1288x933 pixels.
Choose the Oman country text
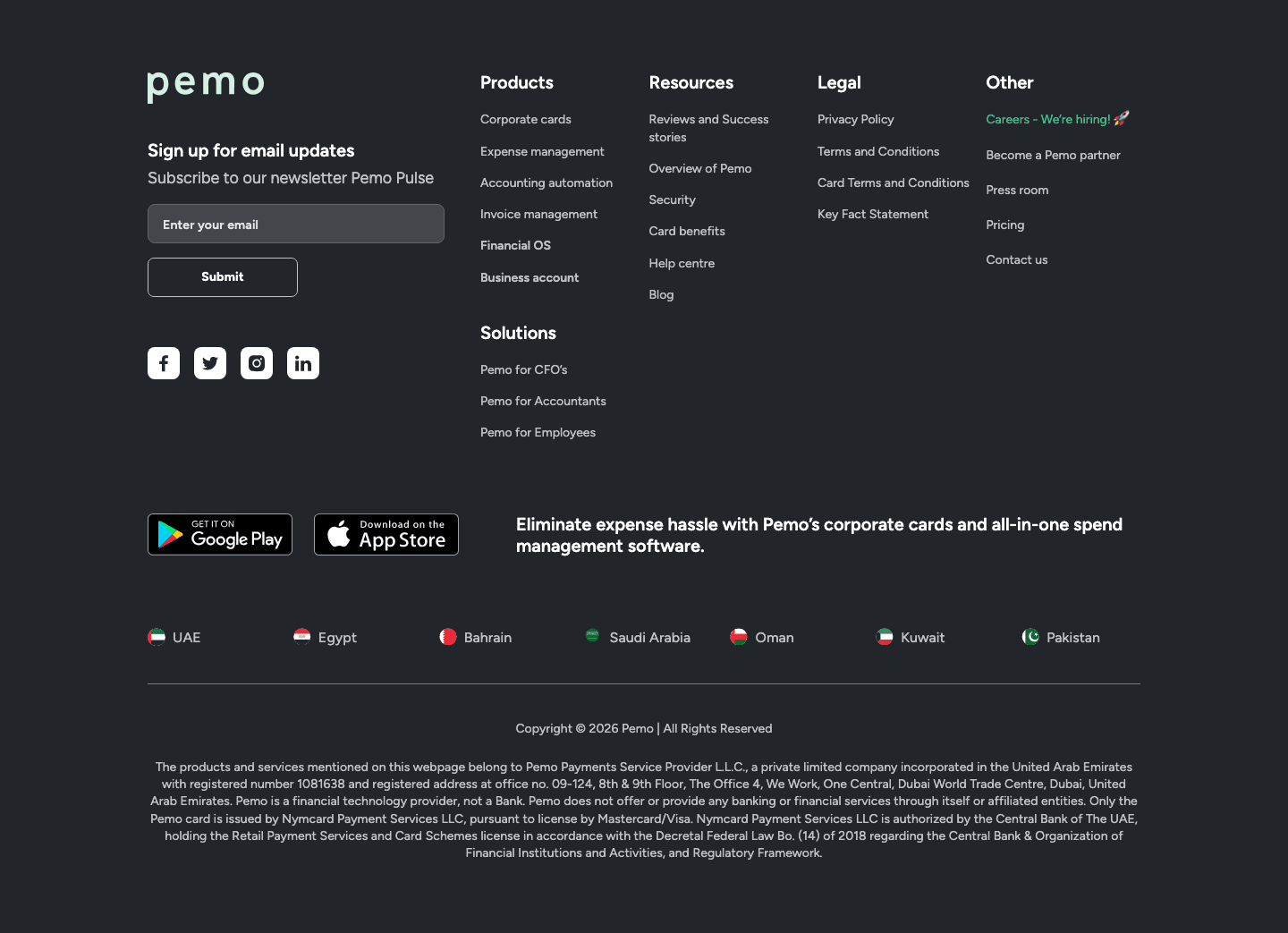click(x=775, y=637)
